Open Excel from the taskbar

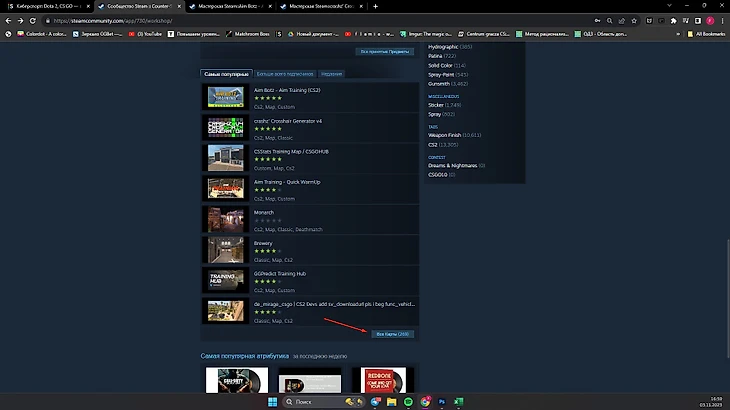click(456, 401)
